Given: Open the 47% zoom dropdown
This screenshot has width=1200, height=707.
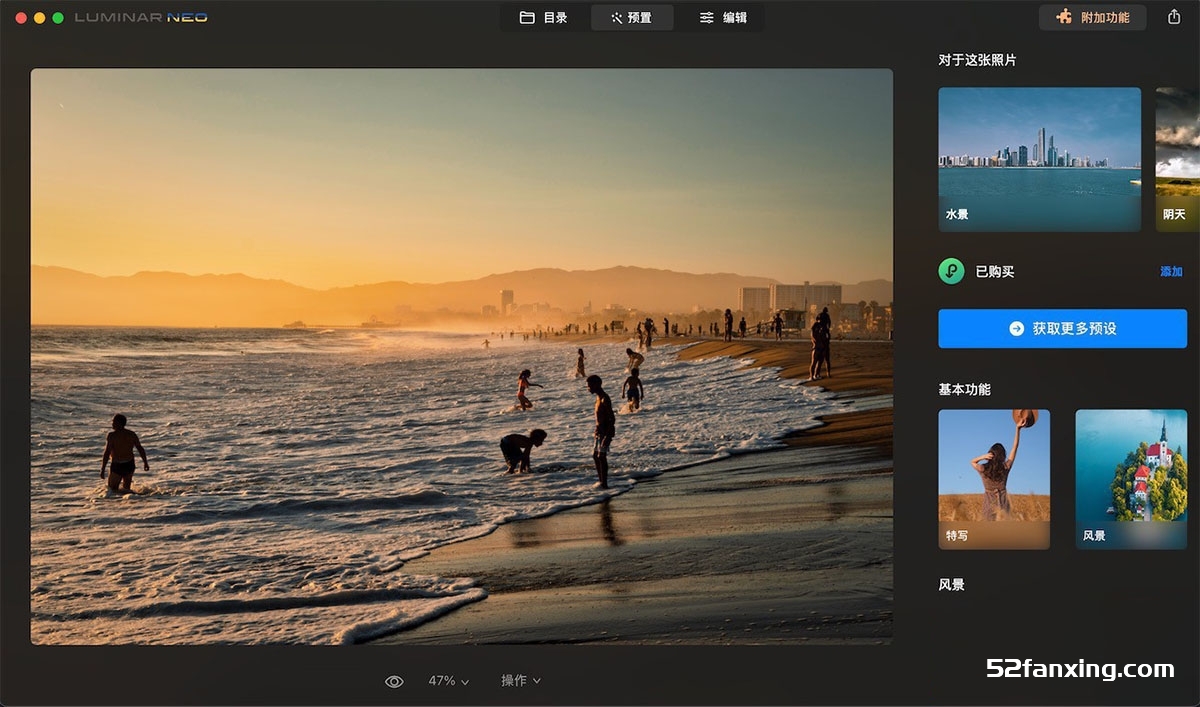Looking at the screenshot, I should (448, 681).
